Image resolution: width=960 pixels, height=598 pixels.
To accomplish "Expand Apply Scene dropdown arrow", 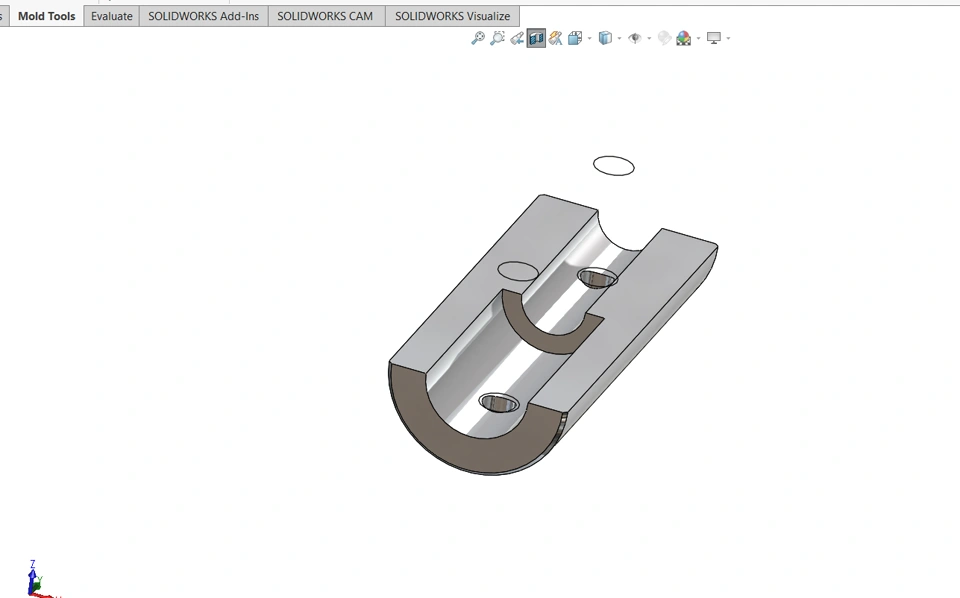I will pos(699,39).
